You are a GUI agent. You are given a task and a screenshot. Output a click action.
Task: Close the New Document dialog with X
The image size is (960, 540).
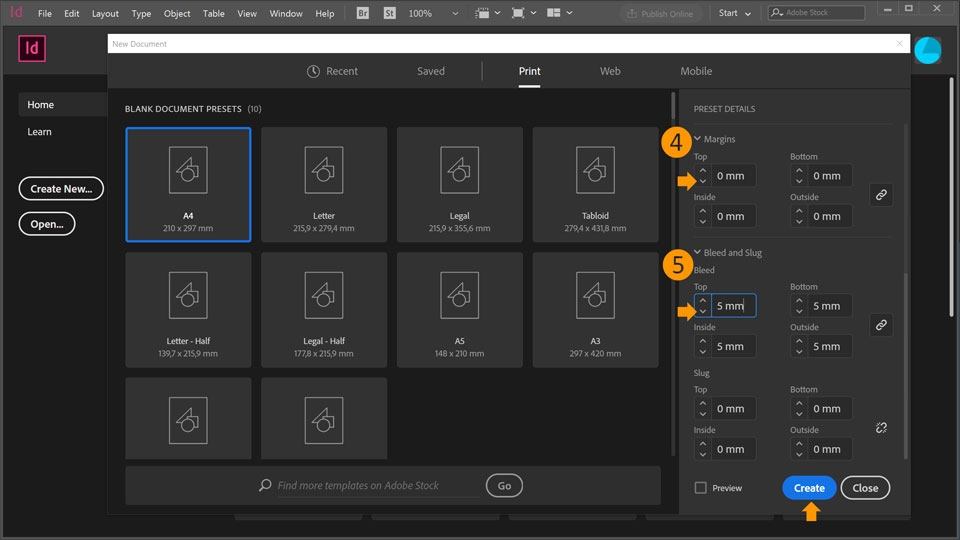pyautogui.click(x=899, y=43)
